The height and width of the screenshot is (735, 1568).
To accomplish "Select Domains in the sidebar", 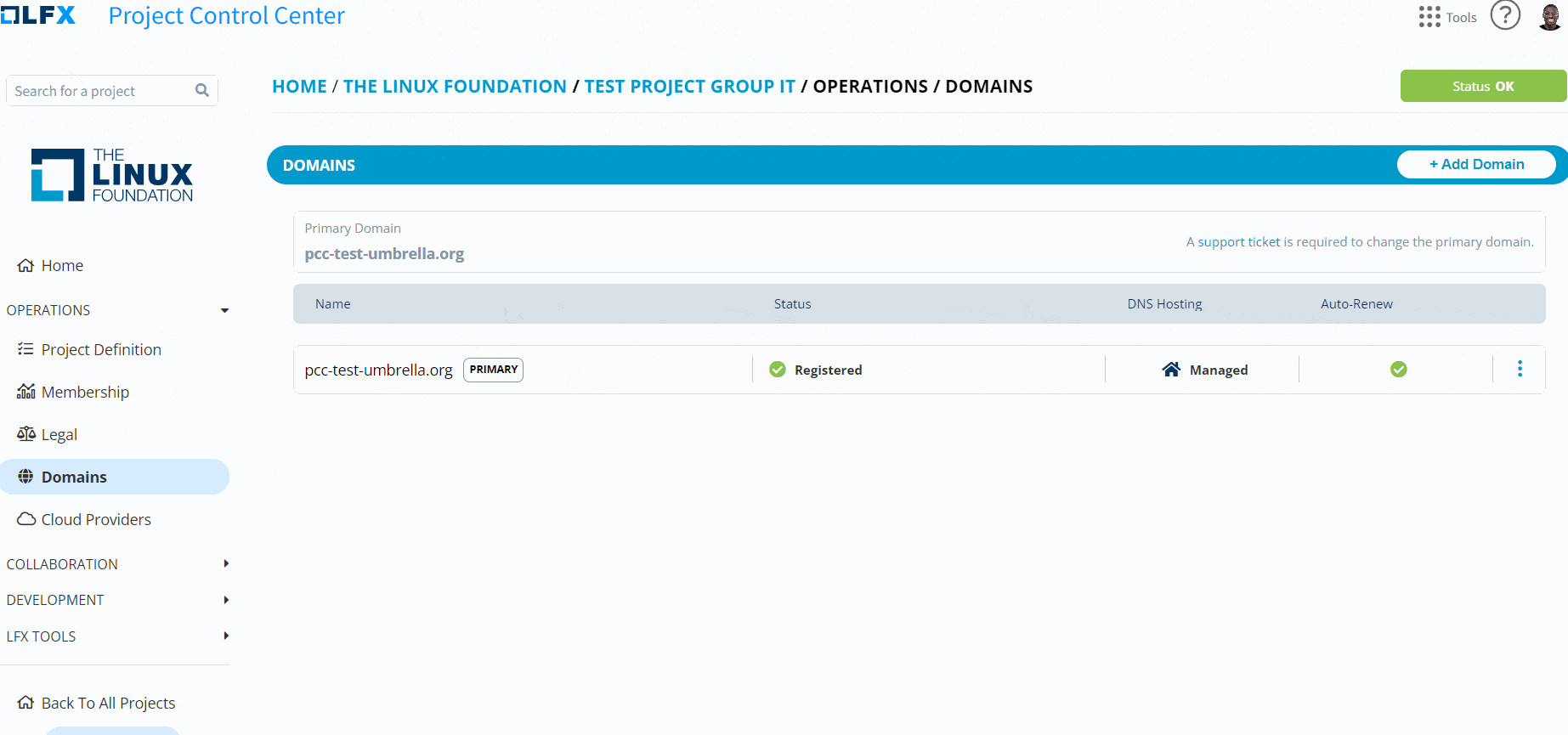I will click(115, 477).
